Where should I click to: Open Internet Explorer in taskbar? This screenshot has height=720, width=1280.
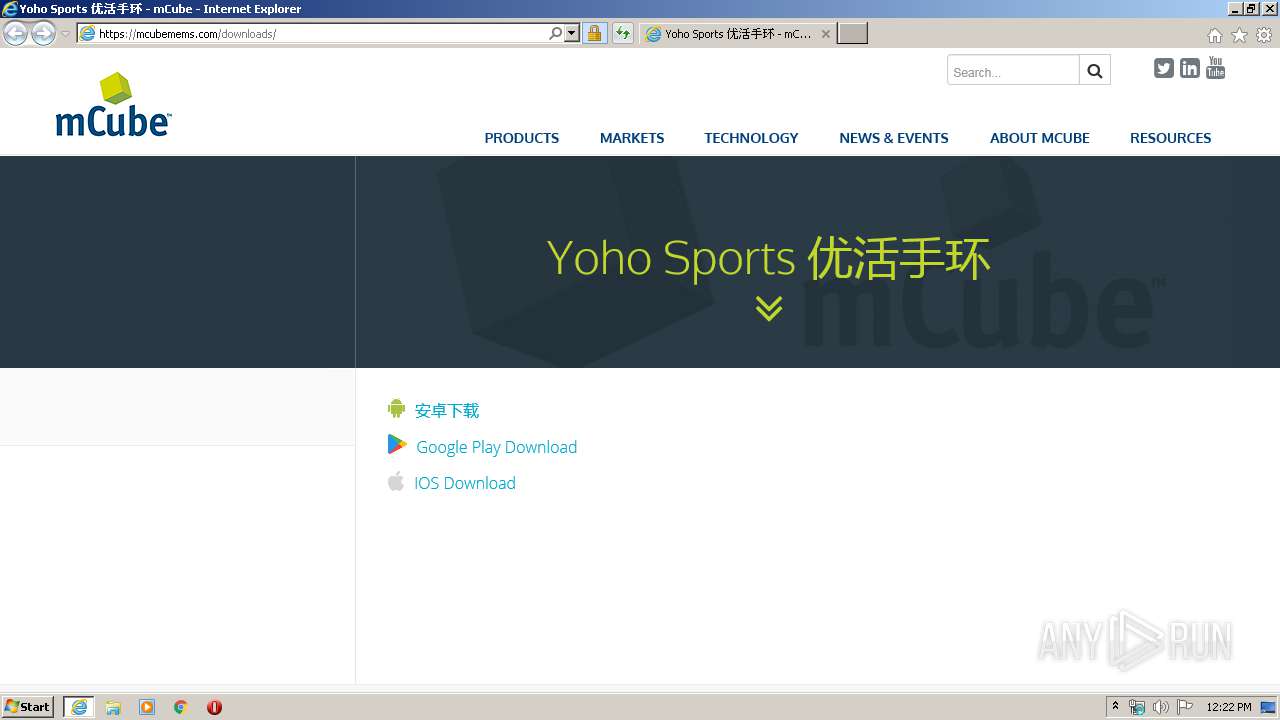pyautogui.click(x=79, y=707)
